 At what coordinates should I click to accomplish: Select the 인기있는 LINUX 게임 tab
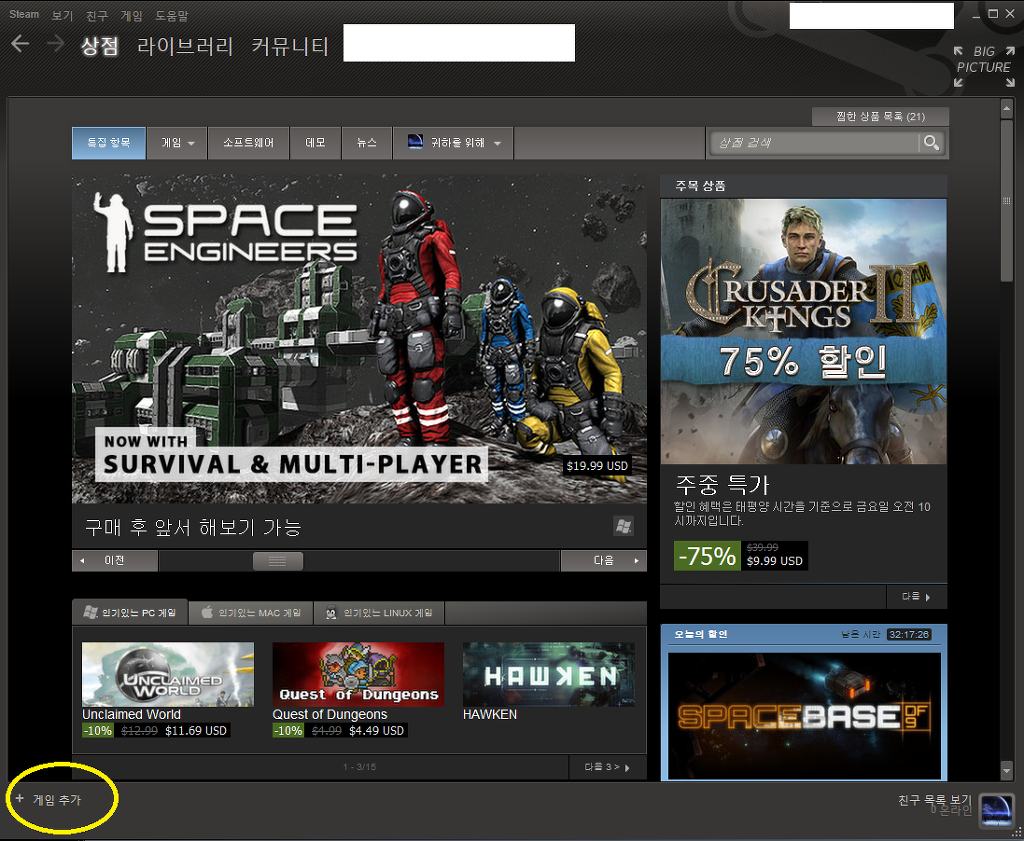[x=379, y=613]
